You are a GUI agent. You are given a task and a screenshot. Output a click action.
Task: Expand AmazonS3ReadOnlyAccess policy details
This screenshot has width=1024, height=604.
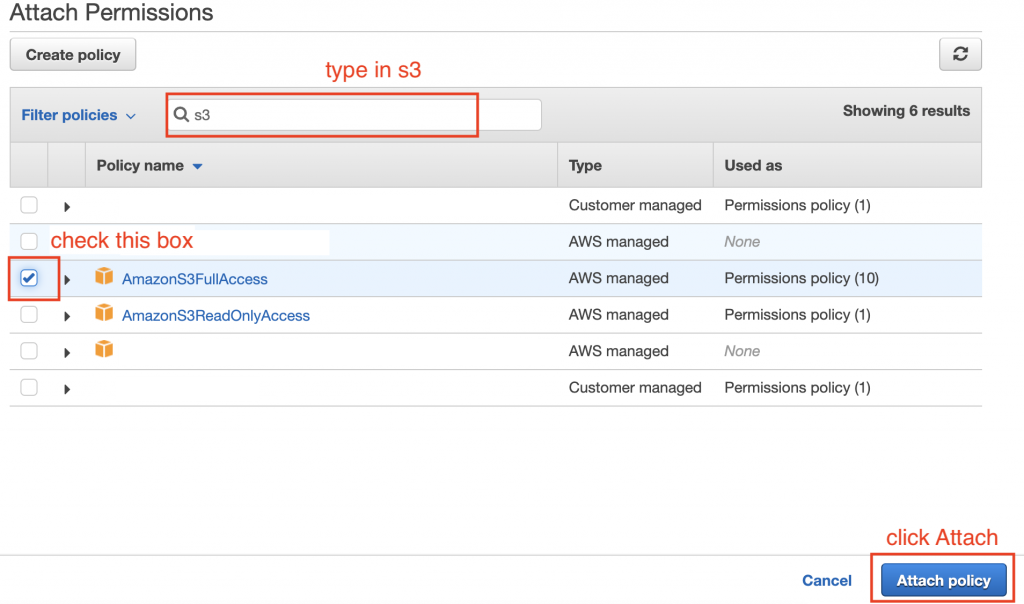pyautogui.click(x=67, y=317)
